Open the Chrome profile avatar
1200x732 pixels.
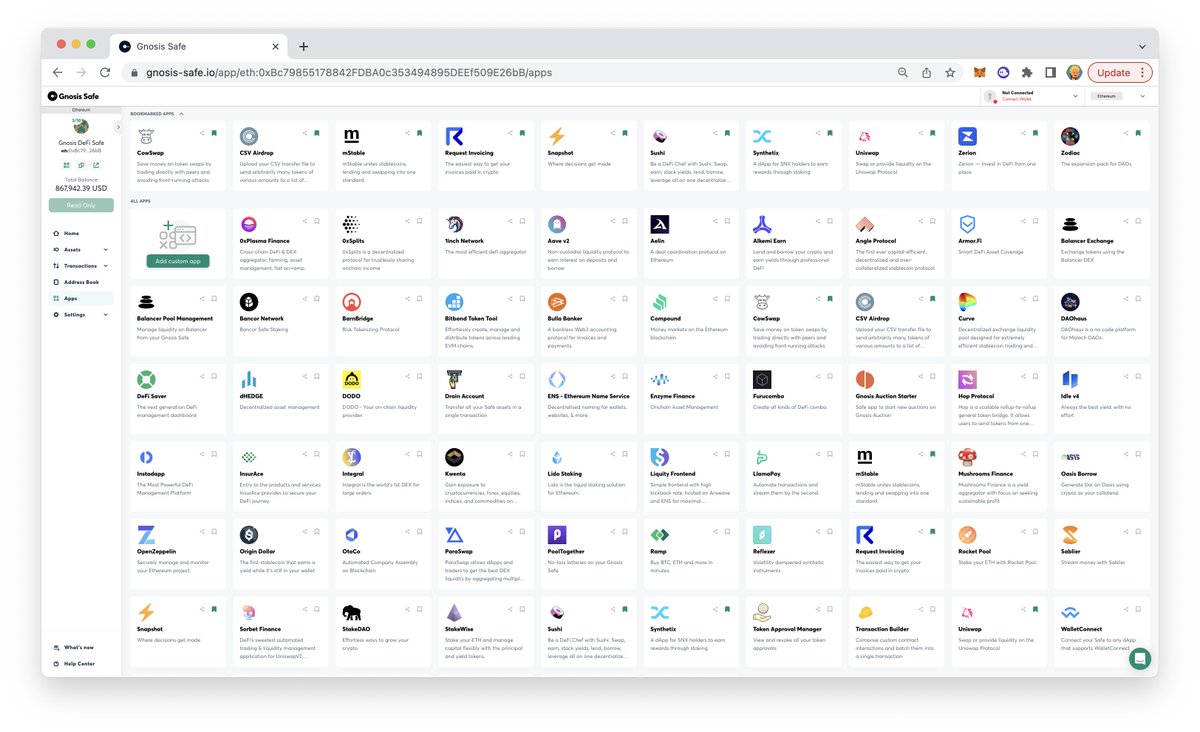coord(1074,72)
